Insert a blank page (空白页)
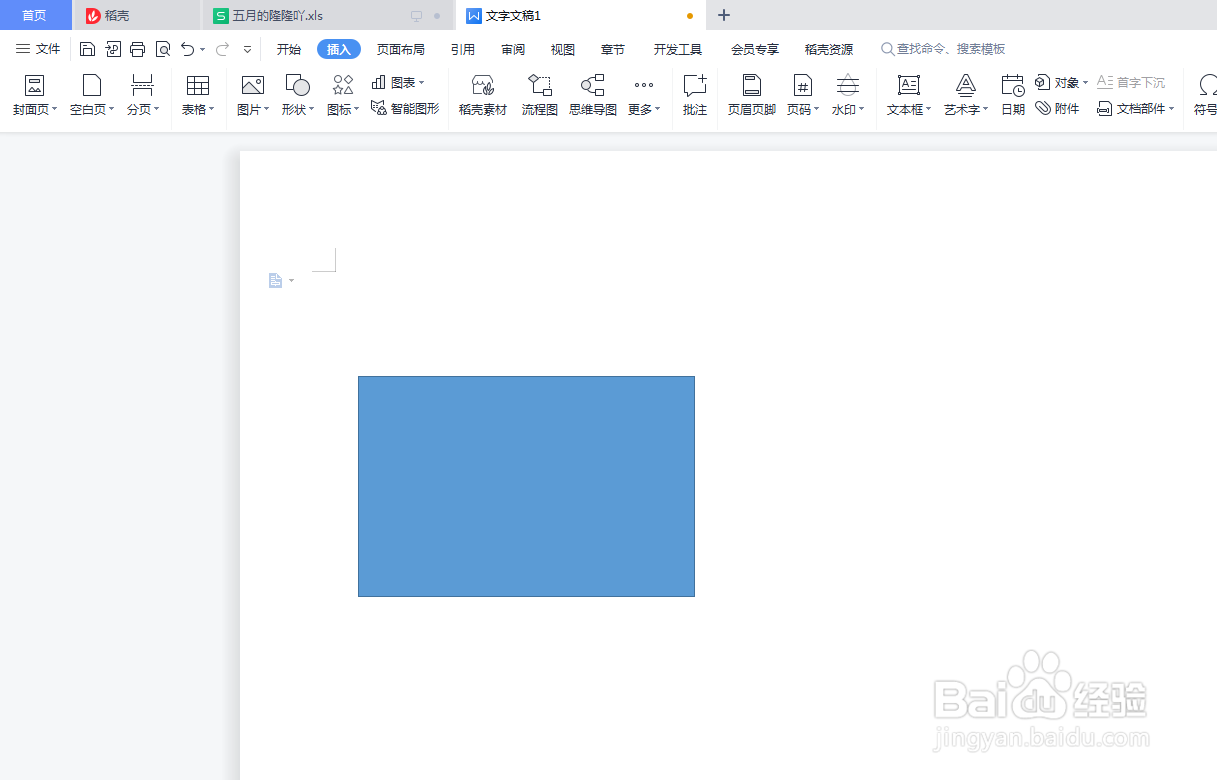Viewport: 1217px width, 780px height. [92, 95]
